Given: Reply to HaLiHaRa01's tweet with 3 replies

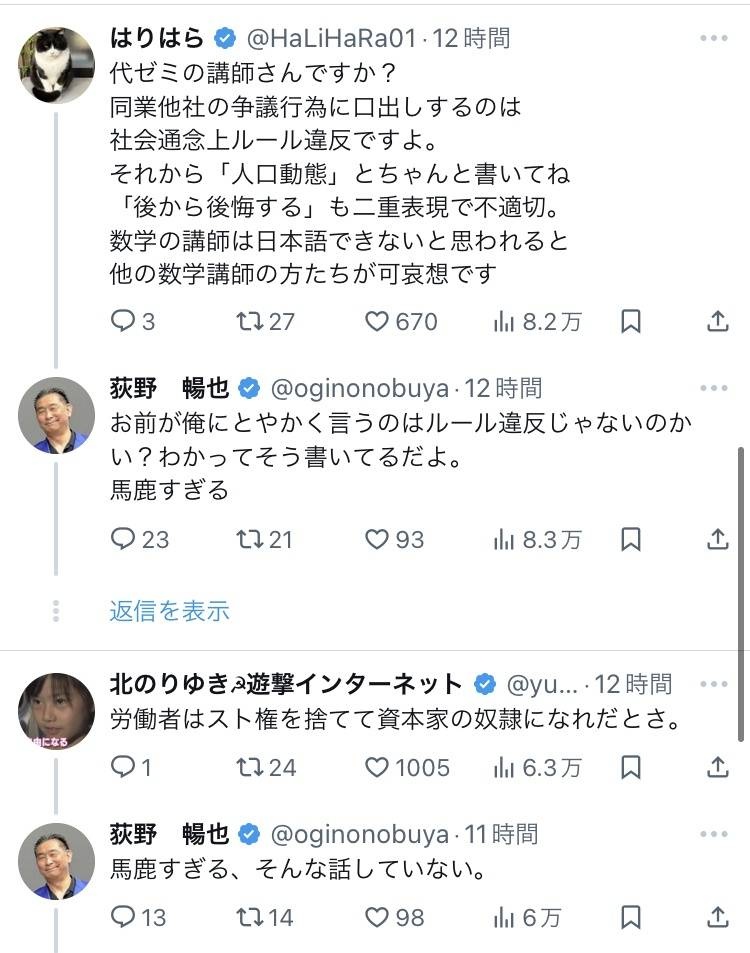Looking at the screenshot, I should 122,321.
